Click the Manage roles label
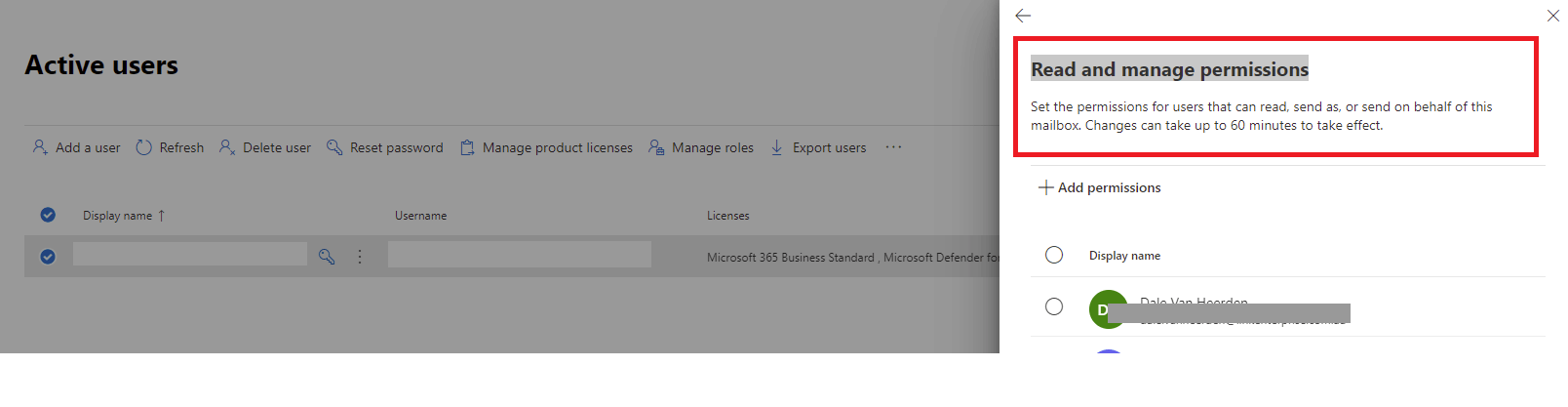The width and height of the screenshot is (1568, 407). click(x=713, y=148)
